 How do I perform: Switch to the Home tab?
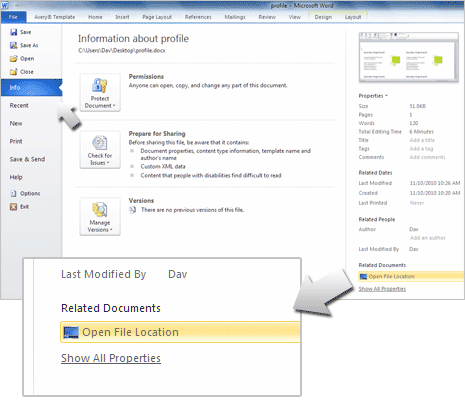coord(95,17)
